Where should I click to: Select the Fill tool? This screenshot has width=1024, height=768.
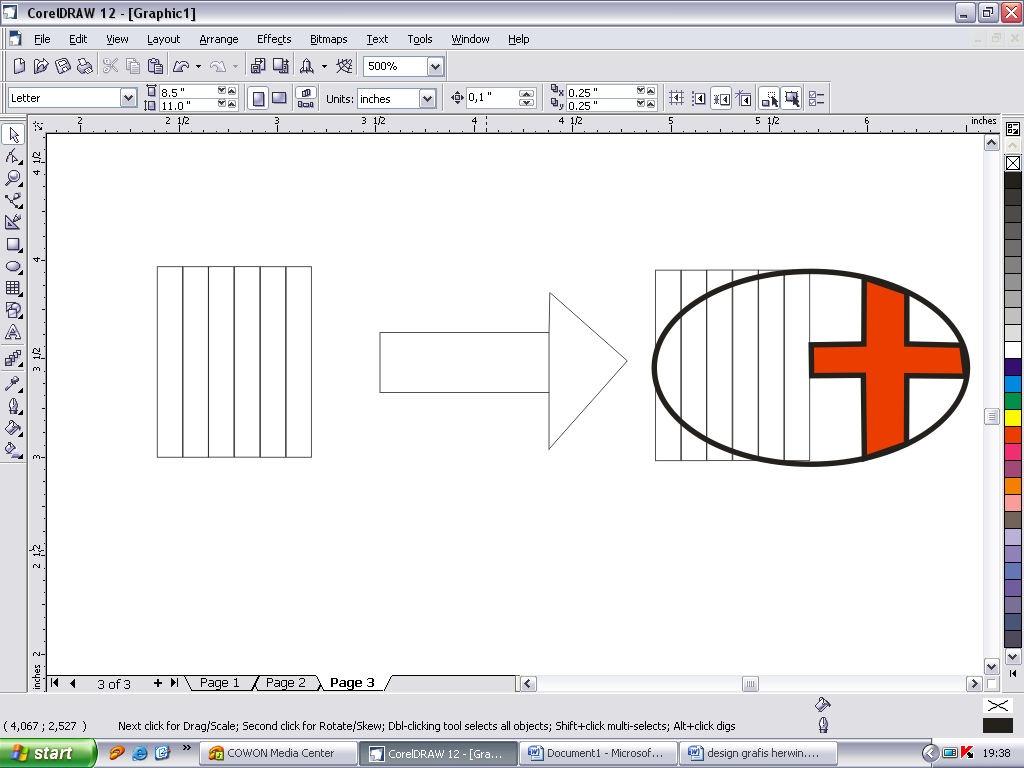[13, 428]
